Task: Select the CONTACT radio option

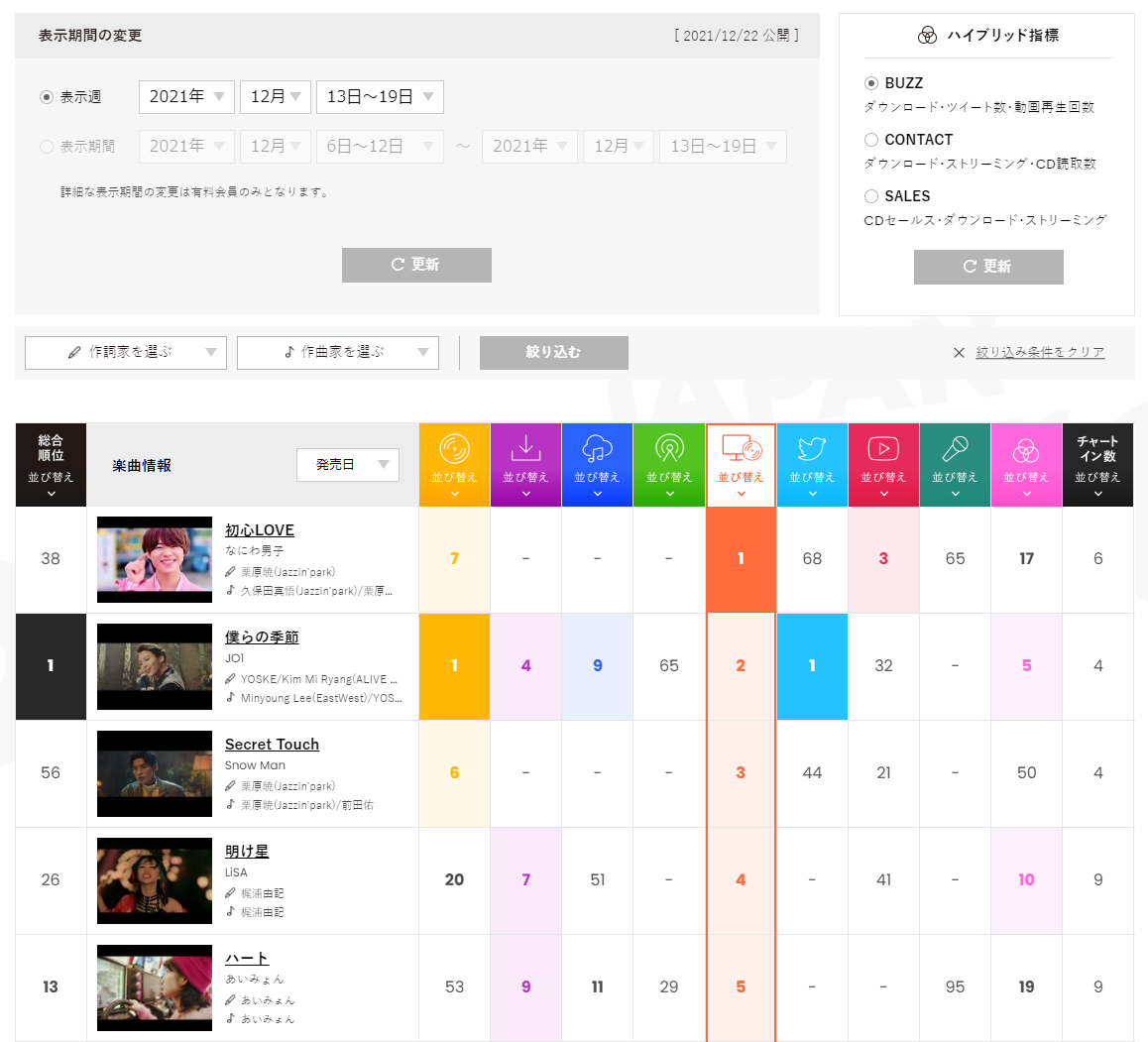Action: pyautogui.click(x=871, y=140)
